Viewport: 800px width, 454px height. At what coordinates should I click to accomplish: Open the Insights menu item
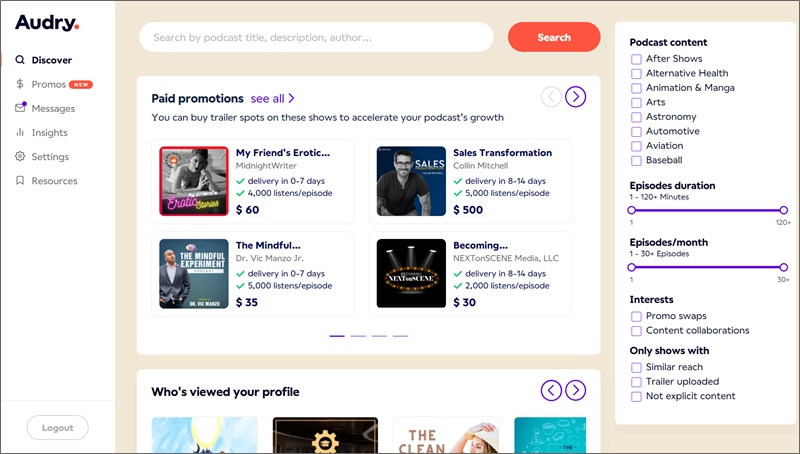pyautogui.click(x=49, y=133)
